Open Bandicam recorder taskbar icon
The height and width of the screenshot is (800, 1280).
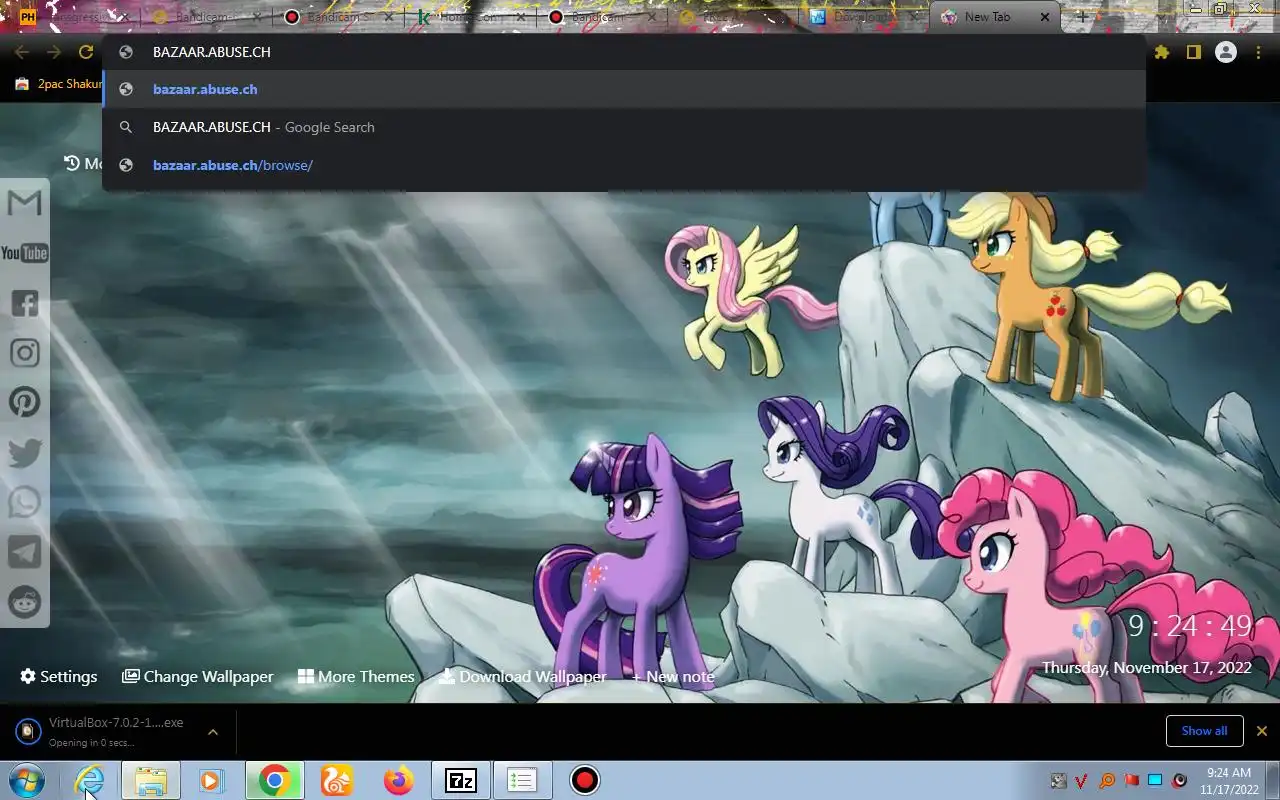pyautogui.click(x=584, y=780)
